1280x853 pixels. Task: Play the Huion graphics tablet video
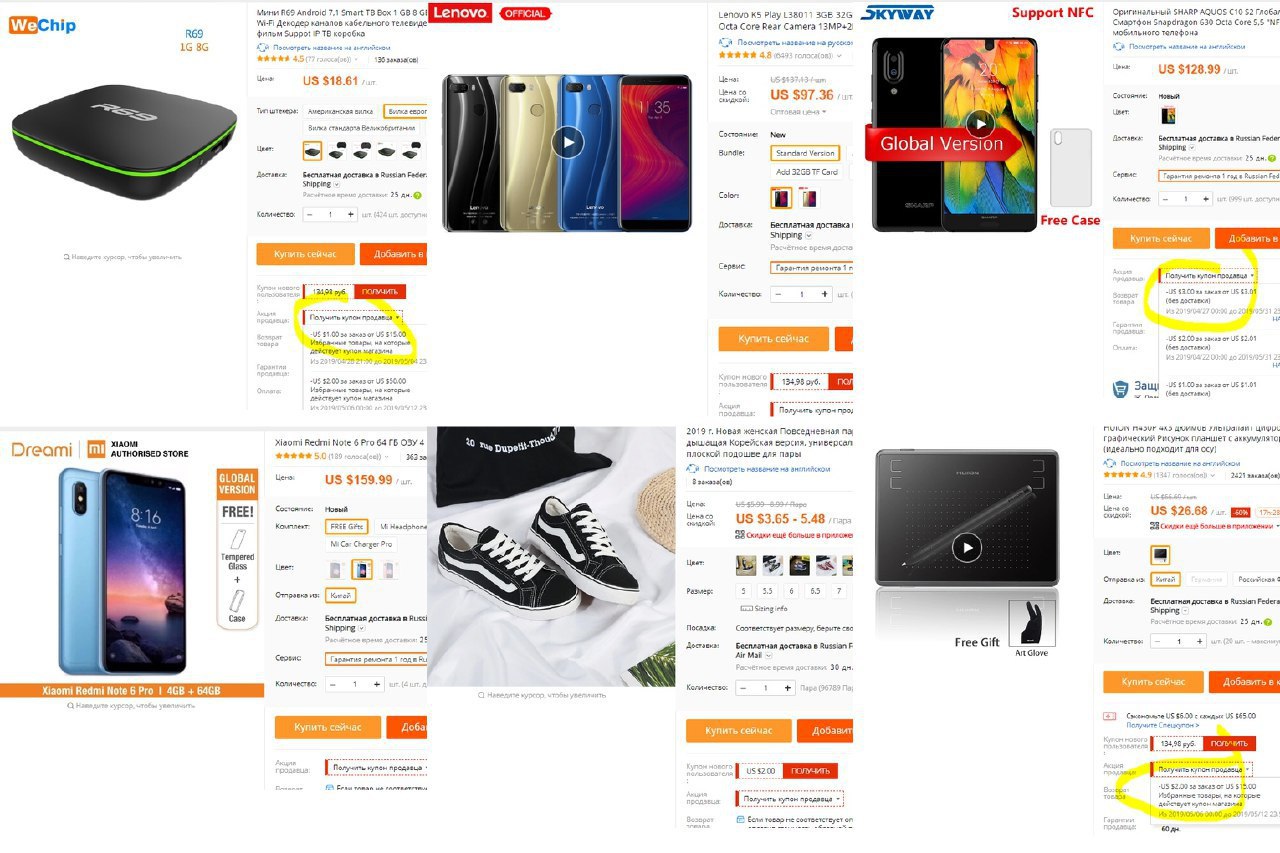pyautogui.click(x=966, y=547)
